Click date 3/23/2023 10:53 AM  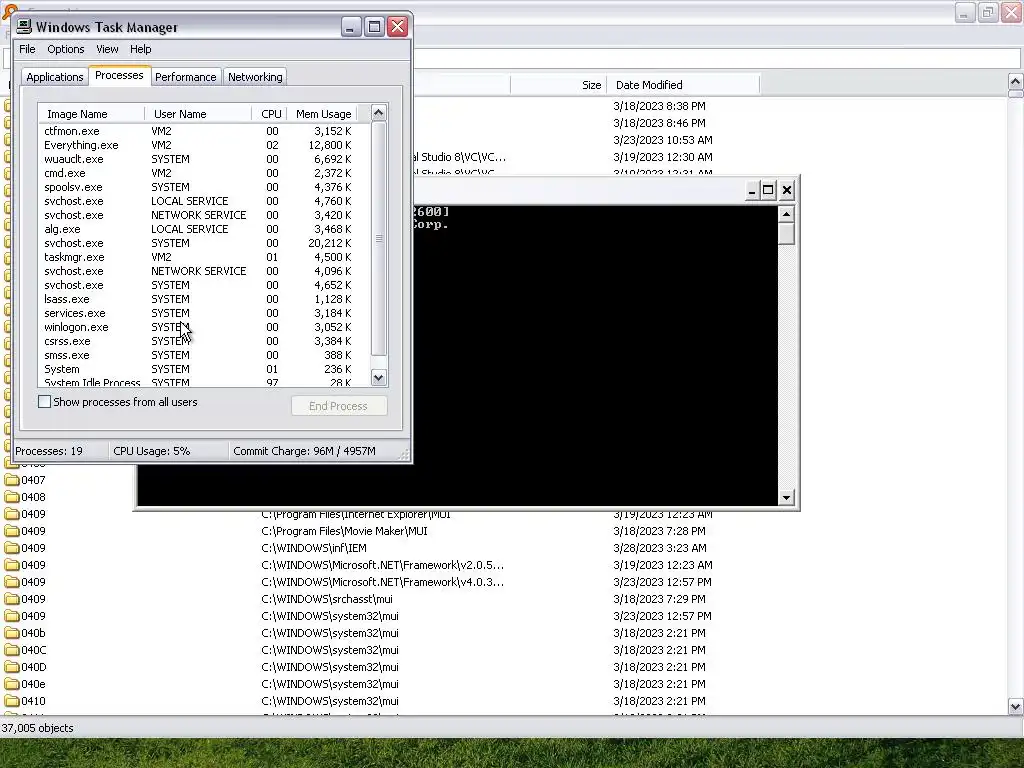[x=662, y=140]
